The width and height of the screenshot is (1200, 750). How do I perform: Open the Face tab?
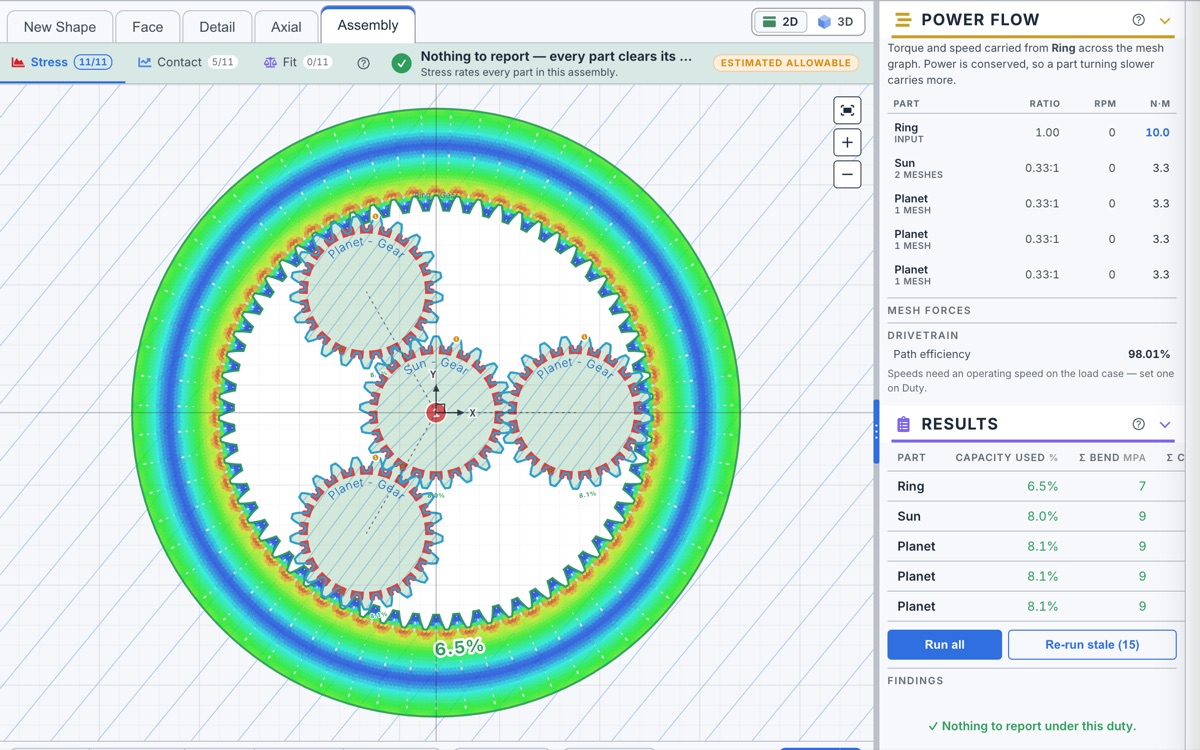pos(148,27)
